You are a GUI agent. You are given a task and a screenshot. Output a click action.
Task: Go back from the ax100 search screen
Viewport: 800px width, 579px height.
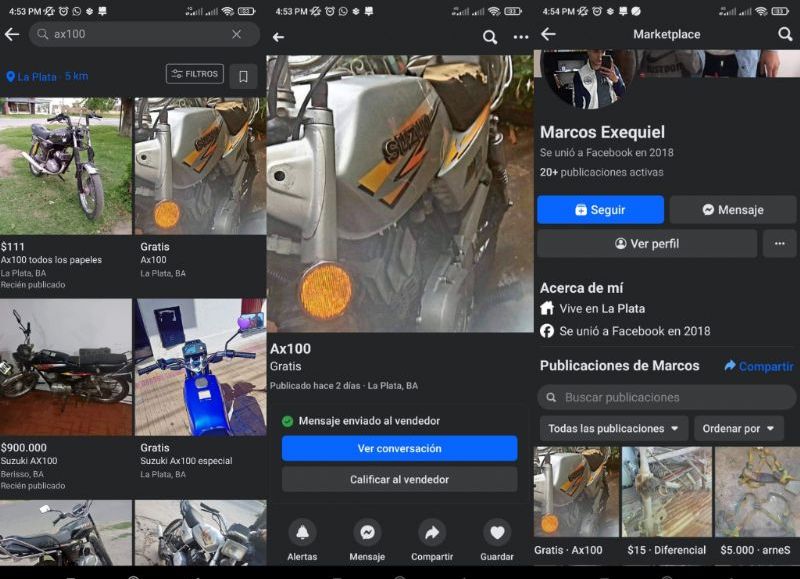12,34
